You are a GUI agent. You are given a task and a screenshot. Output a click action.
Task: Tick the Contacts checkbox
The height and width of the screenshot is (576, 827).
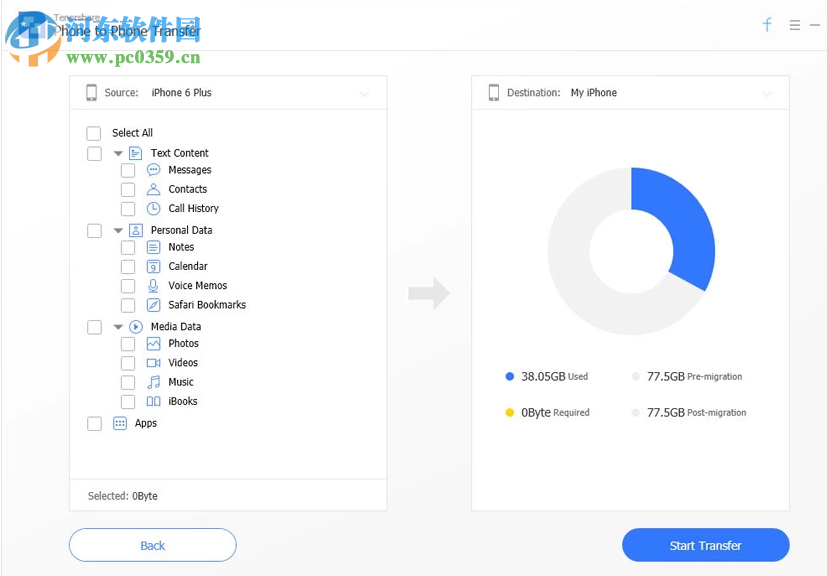[x=128, y=189]
